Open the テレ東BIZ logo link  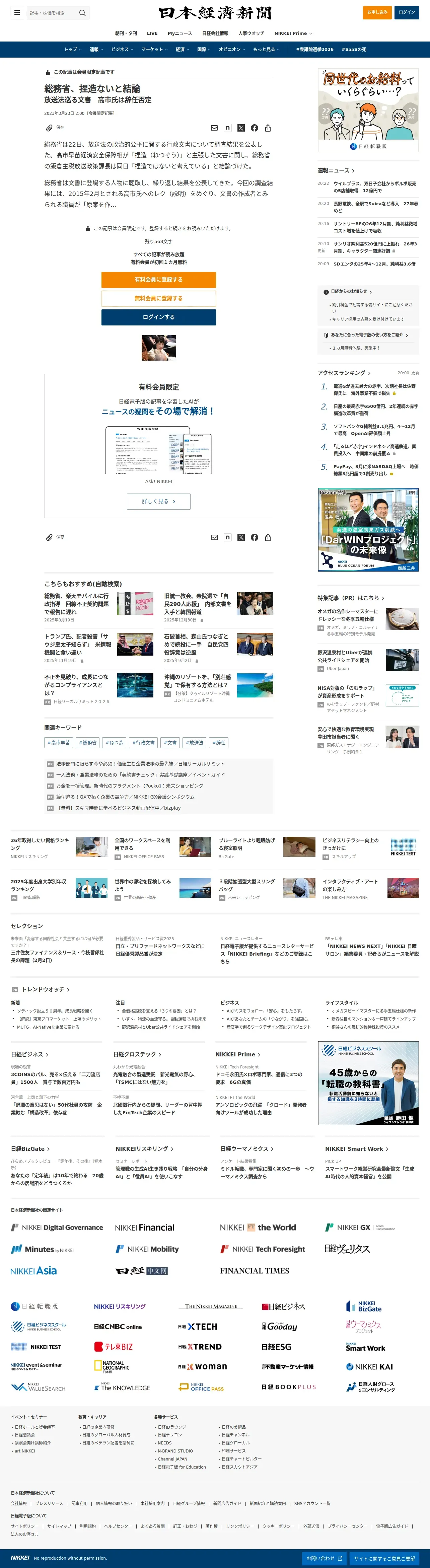tap(113, 1346)
